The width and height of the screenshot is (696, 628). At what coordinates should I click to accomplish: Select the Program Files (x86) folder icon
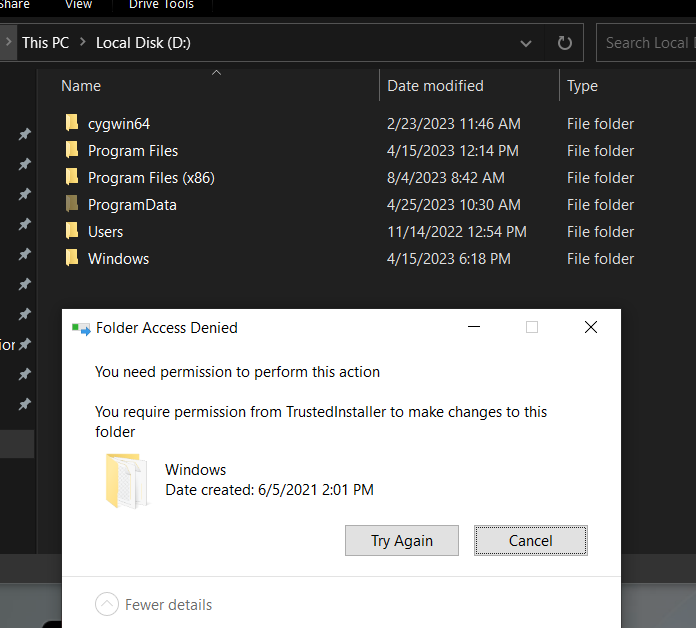(72, 177)
